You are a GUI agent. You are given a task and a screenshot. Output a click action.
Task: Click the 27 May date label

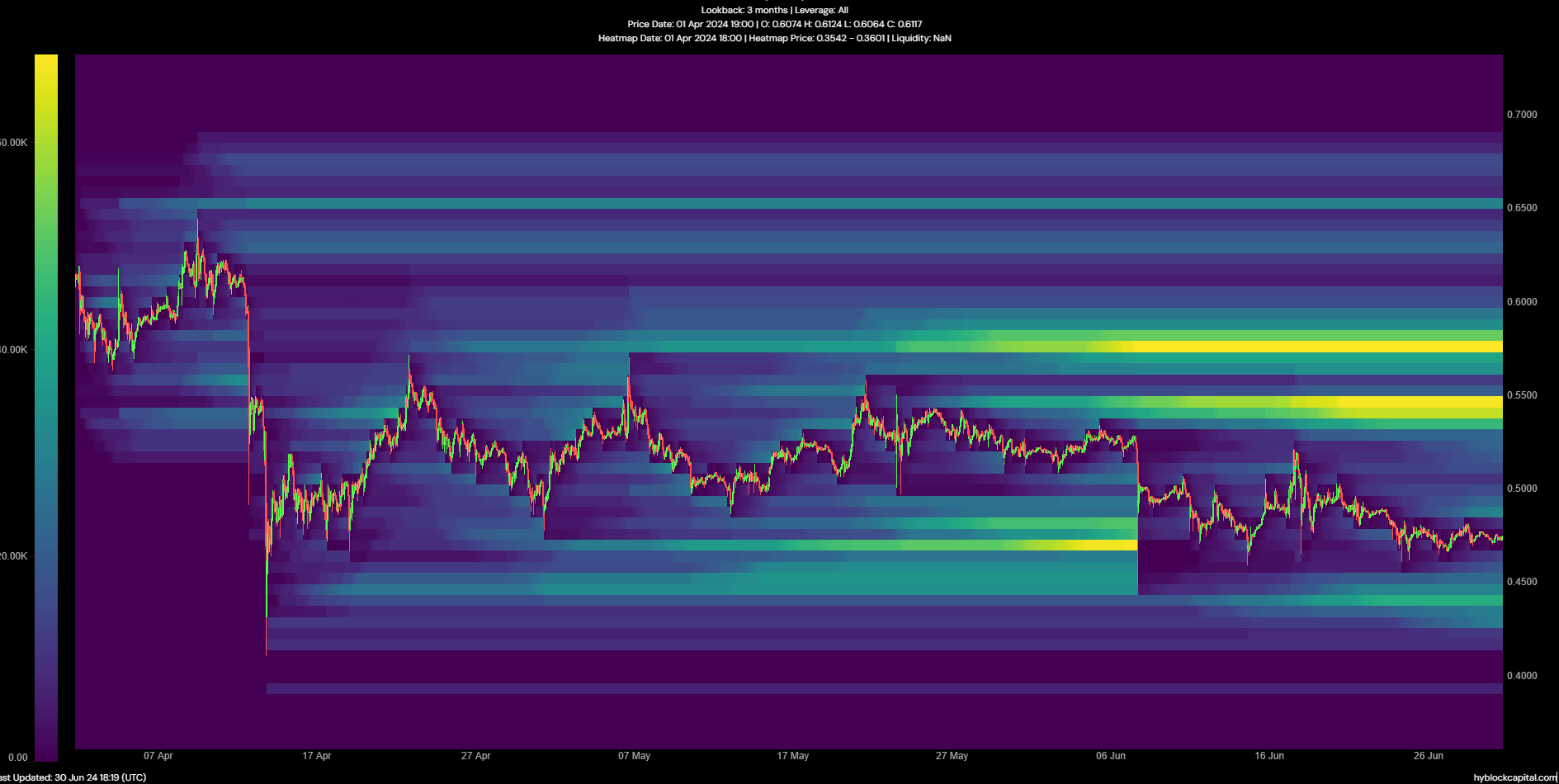(x=952, y=756)
